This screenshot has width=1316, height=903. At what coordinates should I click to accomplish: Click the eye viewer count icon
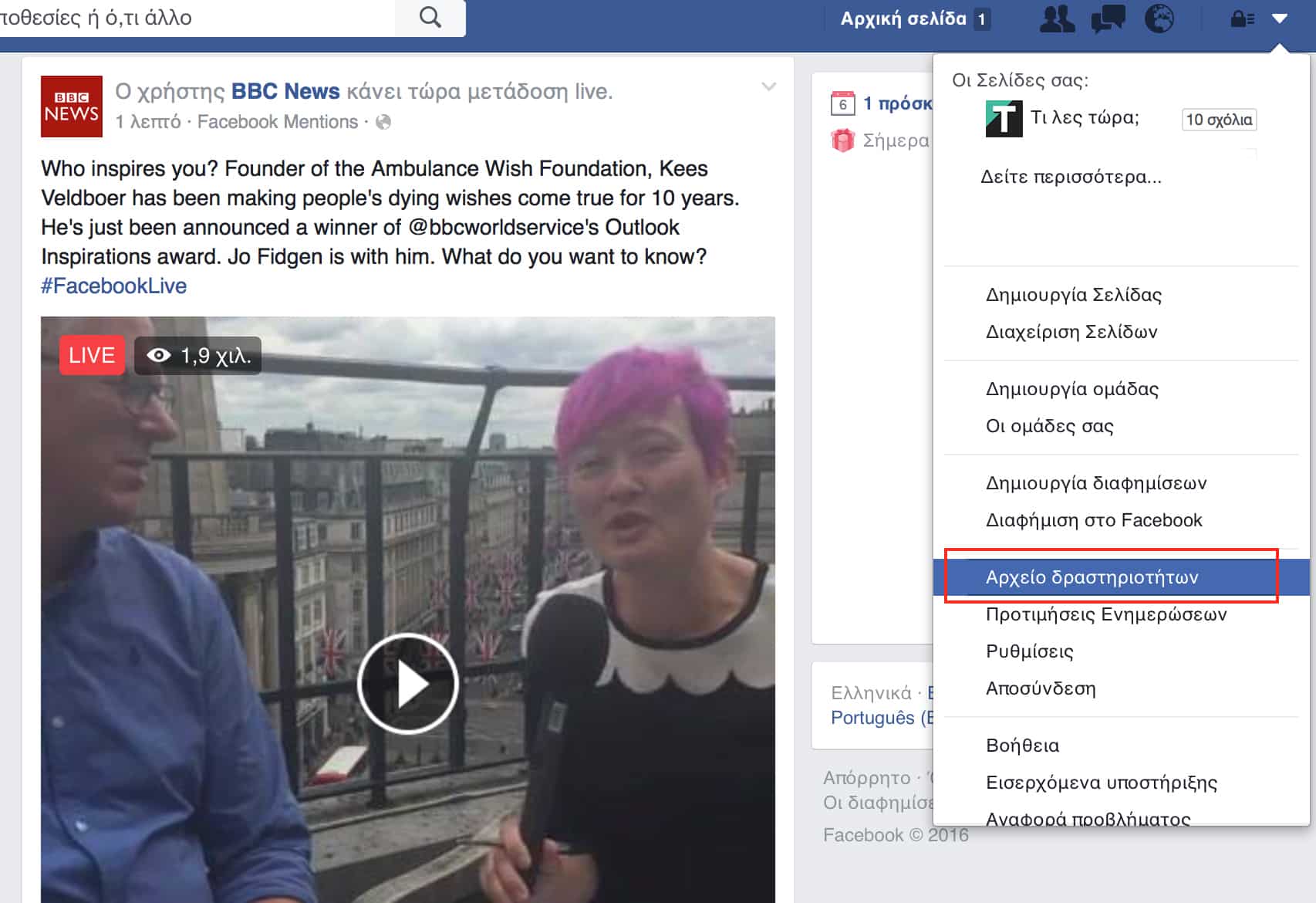[x=159, y=355]
